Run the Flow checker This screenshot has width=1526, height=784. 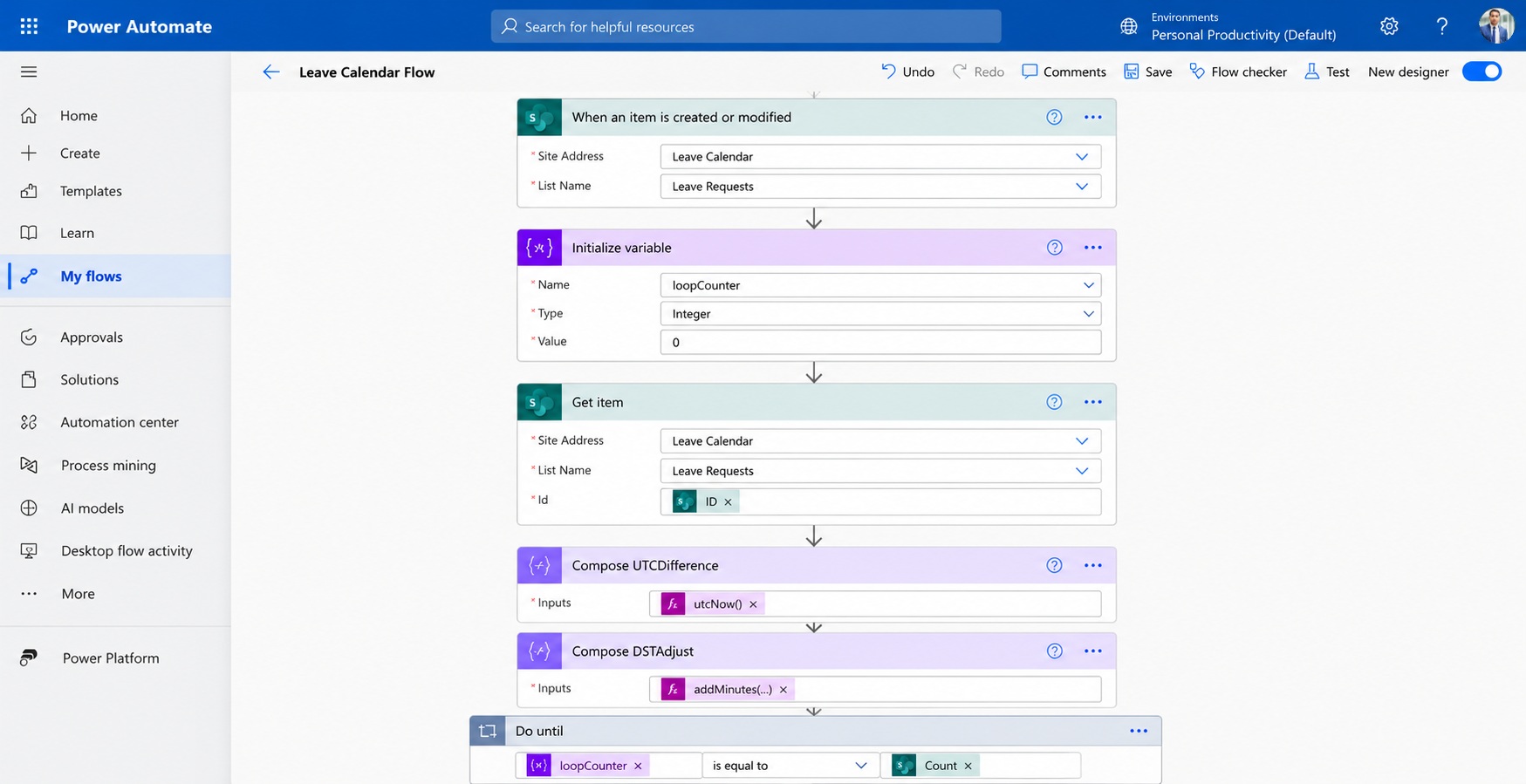pos(1237,72)
